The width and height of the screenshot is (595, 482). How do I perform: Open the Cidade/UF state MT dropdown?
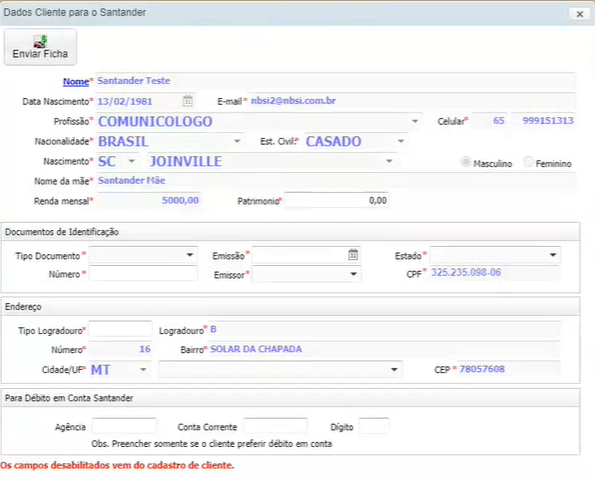[x=143, y=369]
